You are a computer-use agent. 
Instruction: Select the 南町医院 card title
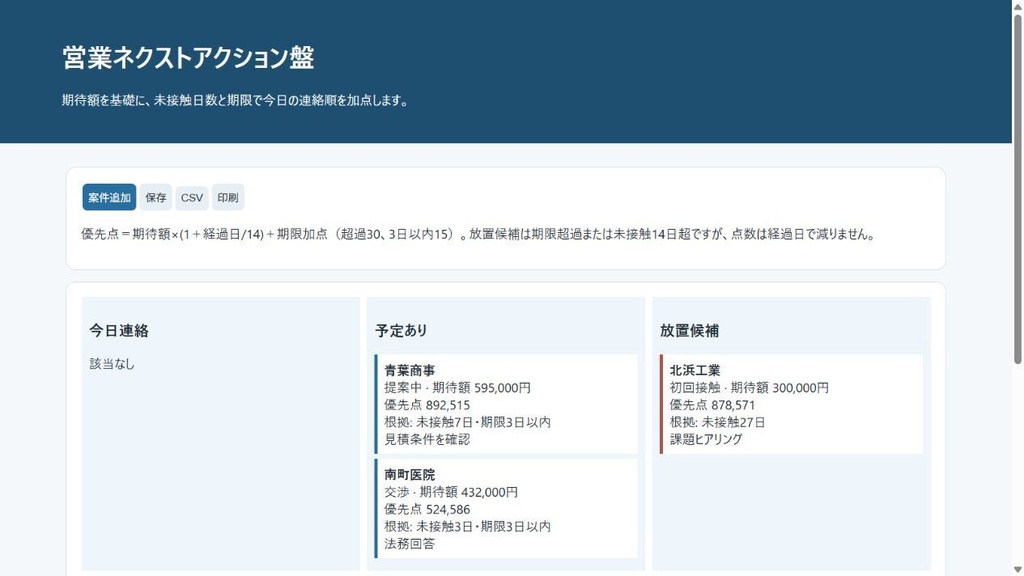409,475
